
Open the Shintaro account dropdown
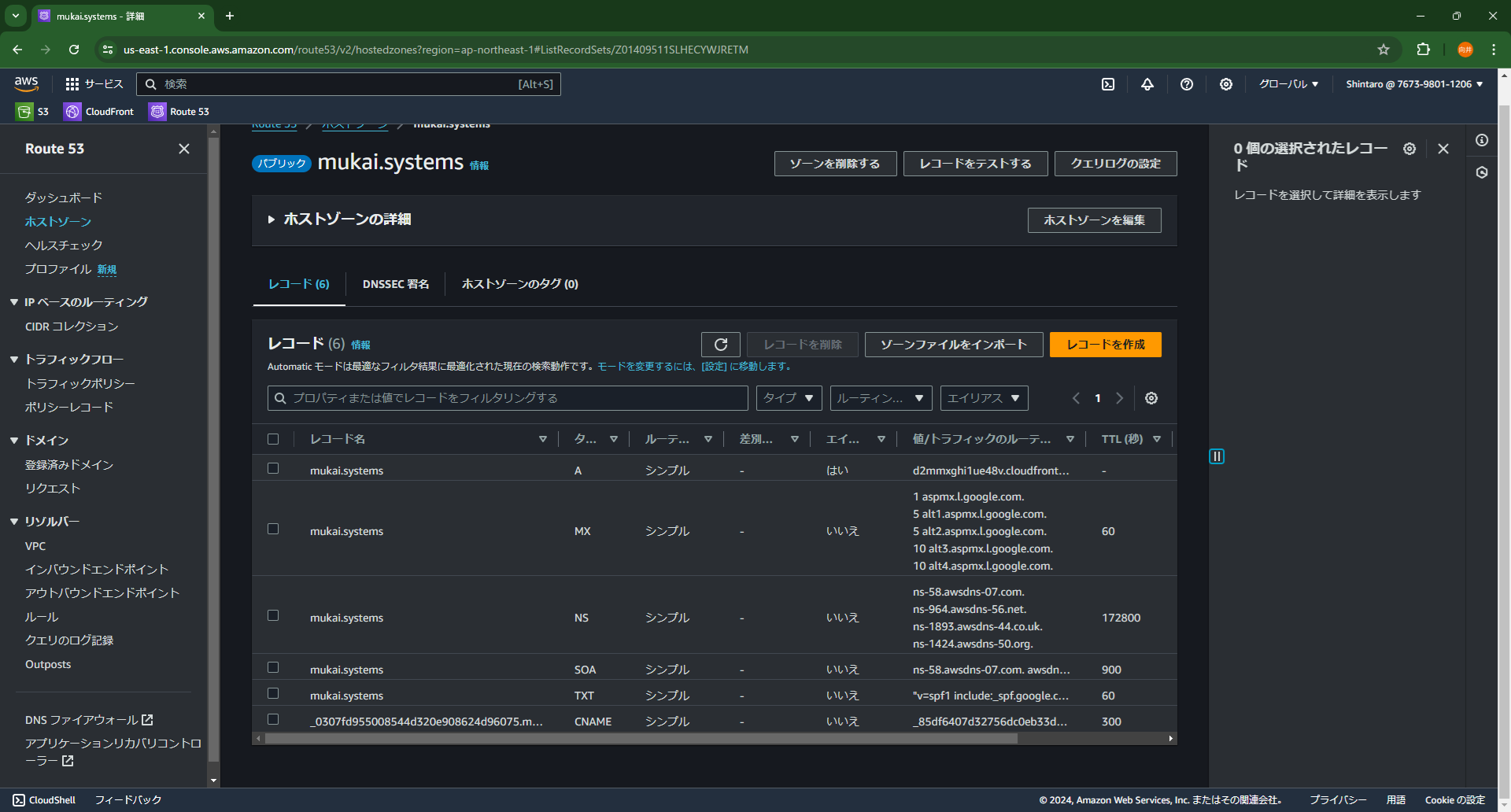click(x=1414, y=84)
